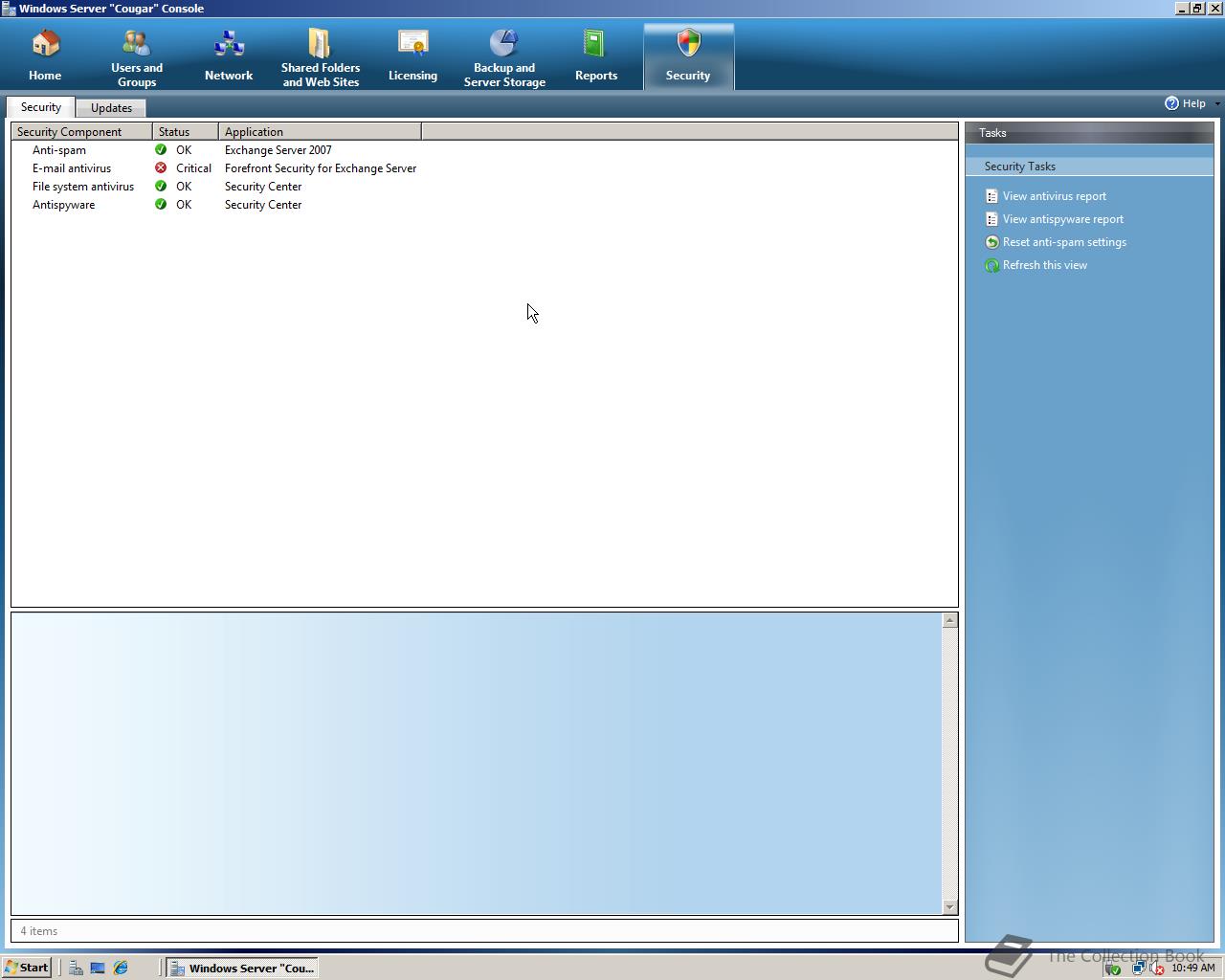The height and width of the screenshot is (980, 1225).
Task: Click Show Desktop quick launch icon
Action: 98,968
